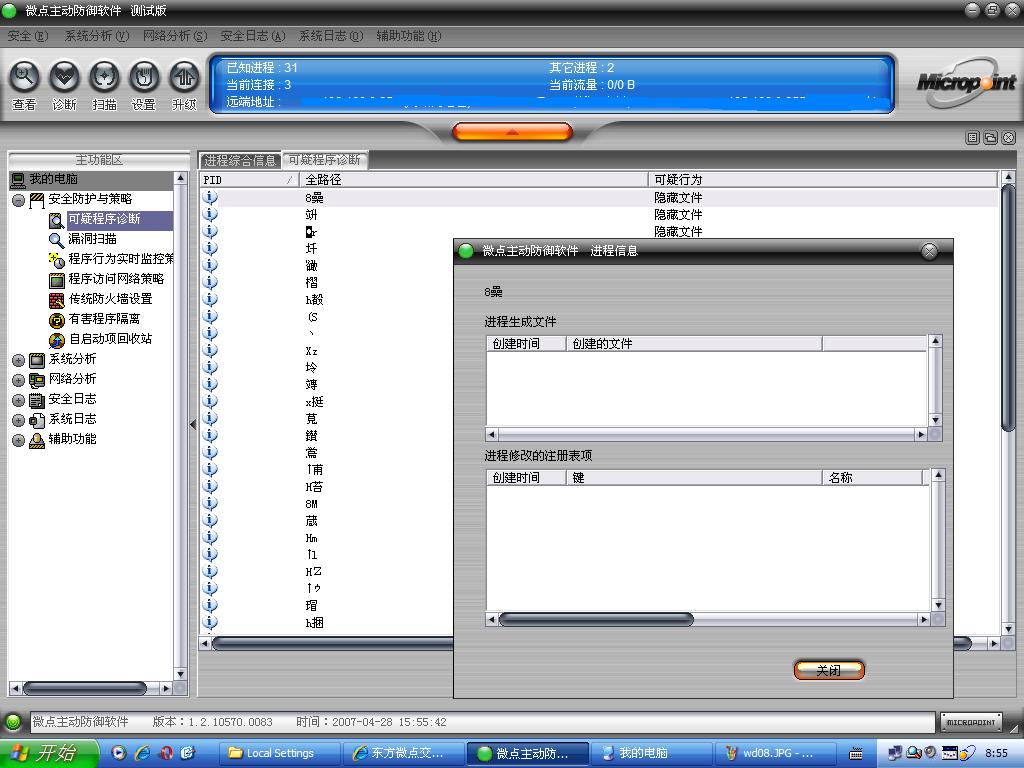Click the 漏洞扫描 magnifier icon
Image resolution: width=1024 pixels, height=768 pixels.
pos(57,240)
